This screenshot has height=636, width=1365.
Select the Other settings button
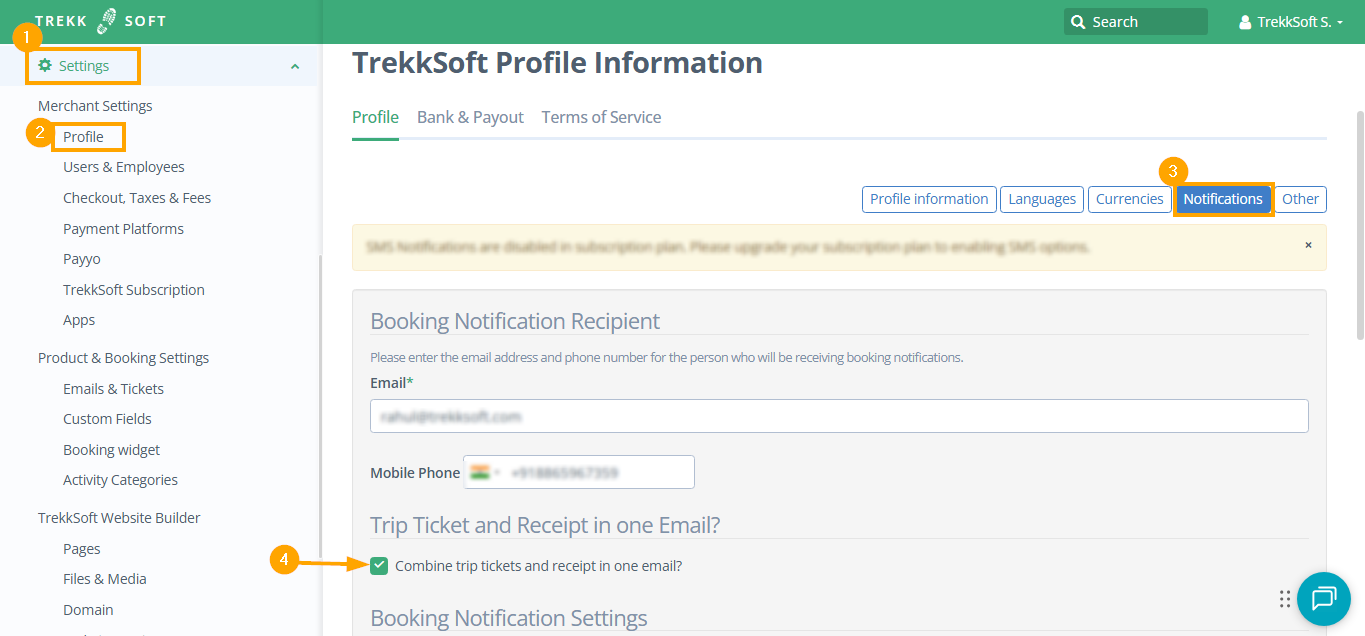coord(1300,199)
